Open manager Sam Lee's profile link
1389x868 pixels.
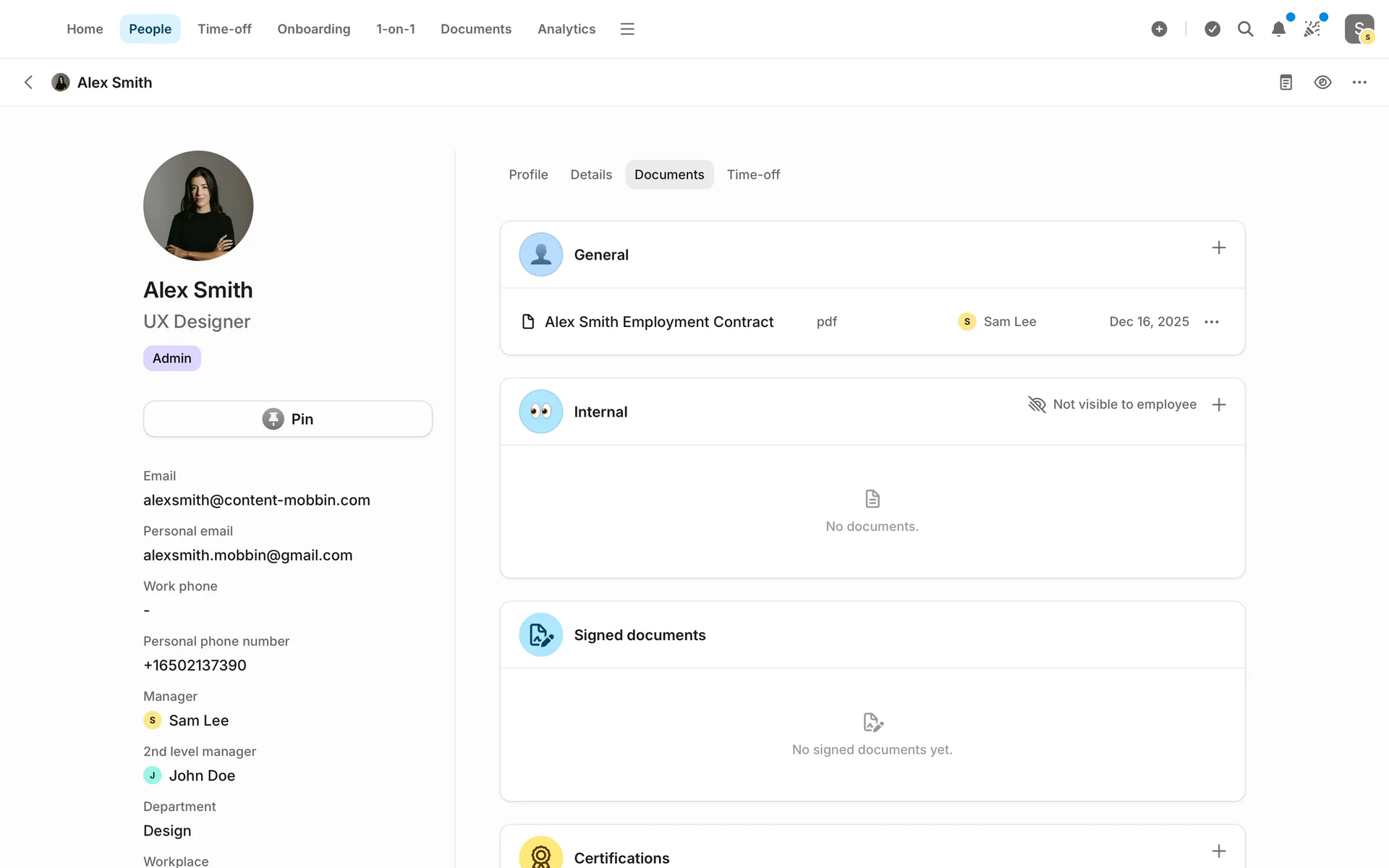pyautogui.click(x=198, y=720)
